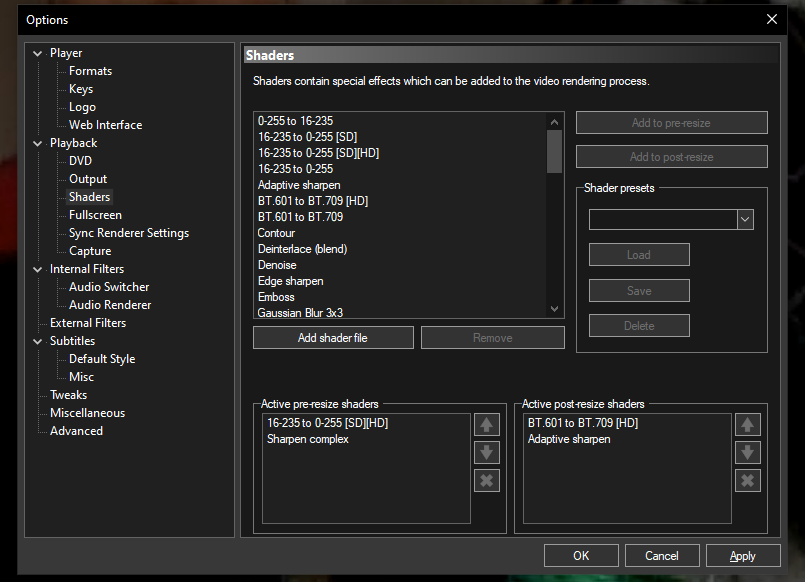Open the Sync Renderer Settings page
The width and height of the screenshot is (805, 582).
tap(126, 232)
